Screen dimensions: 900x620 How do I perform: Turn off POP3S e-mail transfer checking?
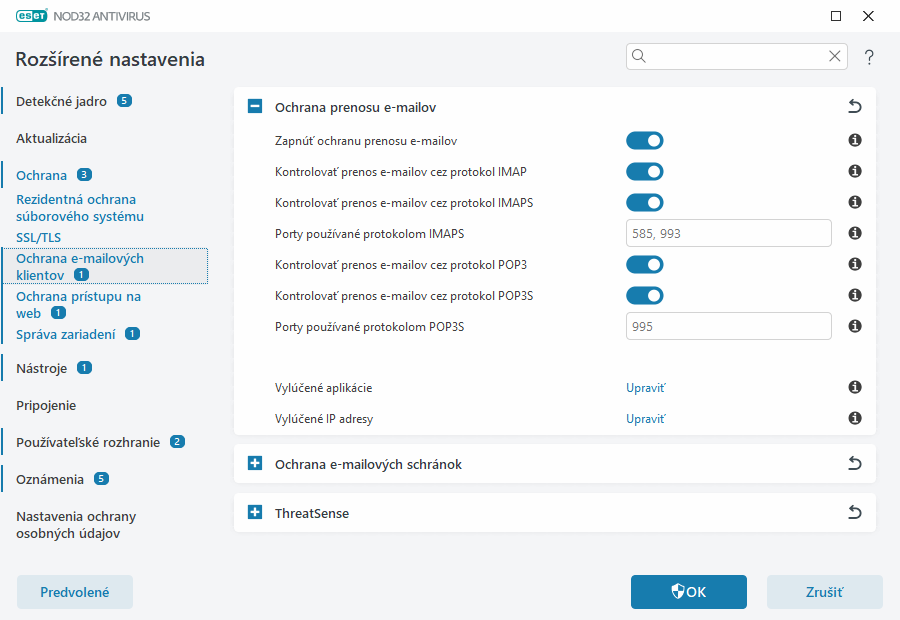point(645,295)
